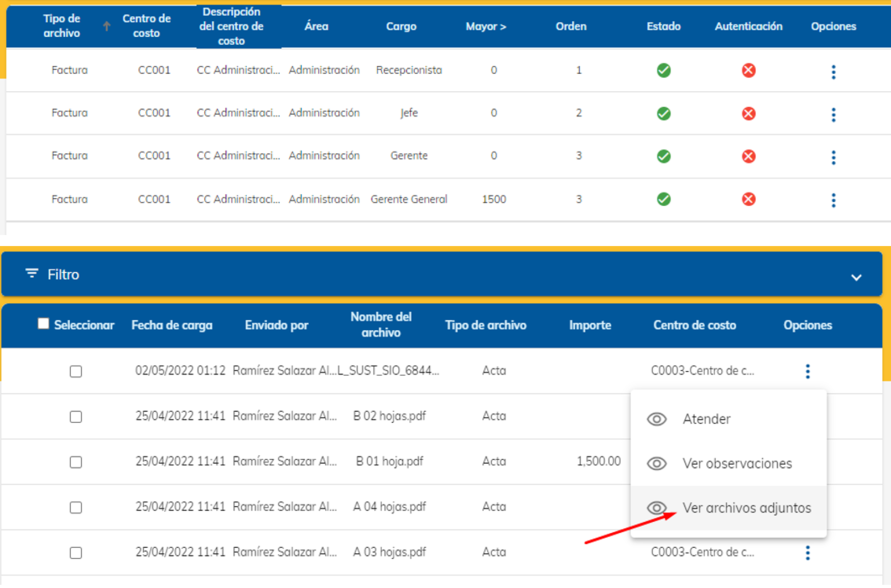Viewport: 891px width, 588px height.
Task: Sort by the Centro de costo header in the upper table
Action: (x=146, y=26)
